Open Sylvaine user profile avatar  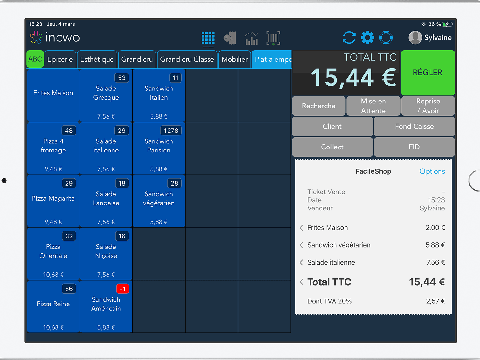[x=415, y=37]
